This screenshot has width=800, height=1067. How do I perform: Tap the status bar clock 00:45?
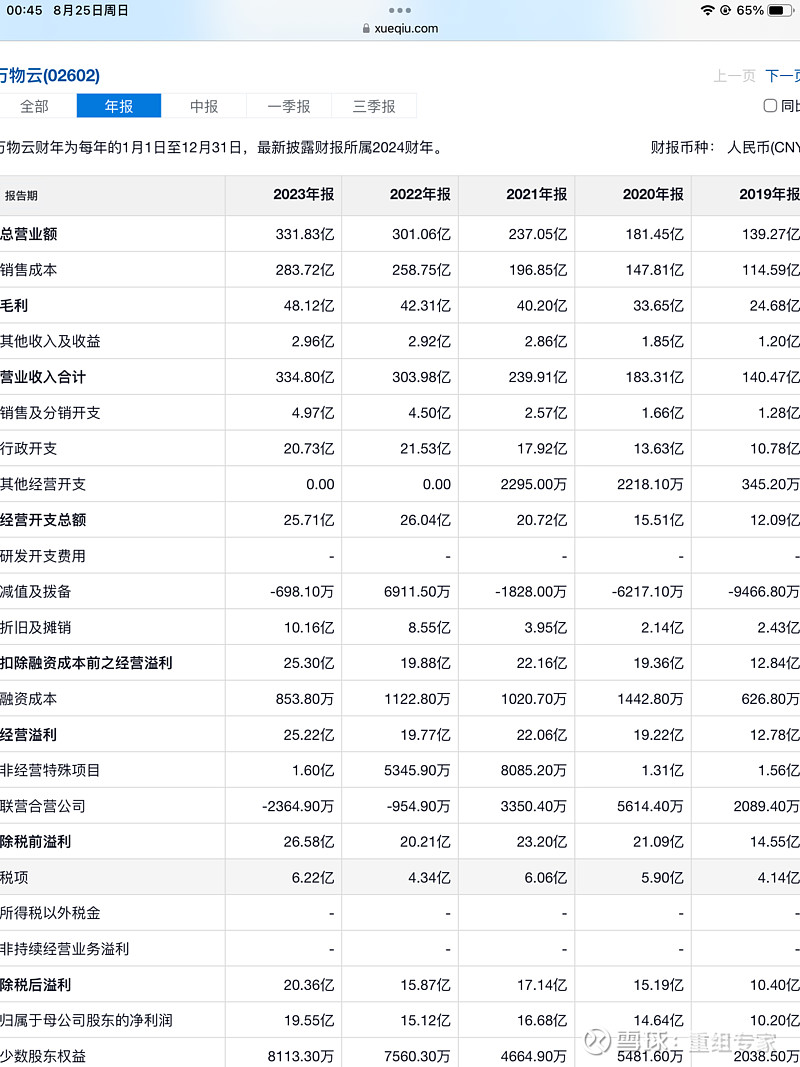24,10
